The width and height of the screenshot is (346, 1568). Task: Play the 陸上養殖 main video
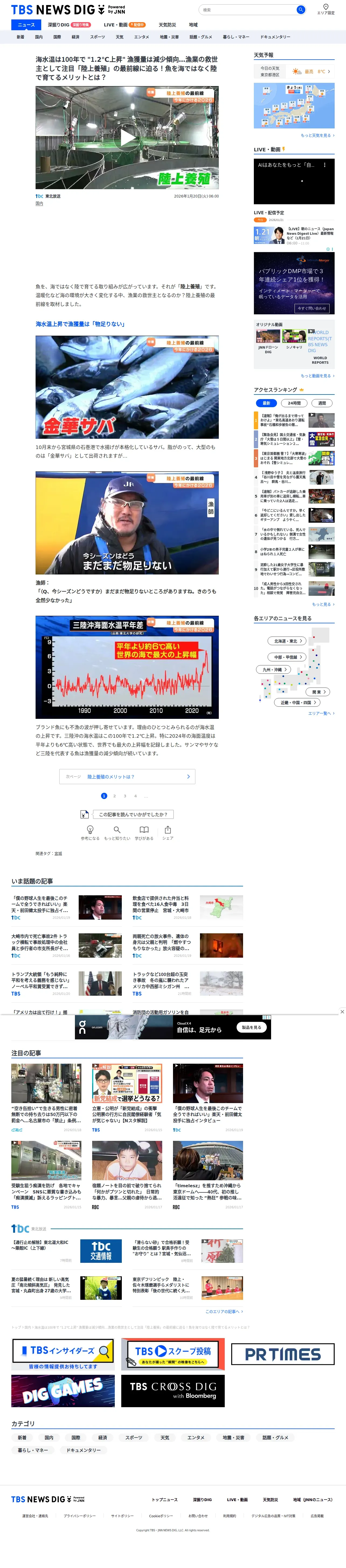click(127, 138)
